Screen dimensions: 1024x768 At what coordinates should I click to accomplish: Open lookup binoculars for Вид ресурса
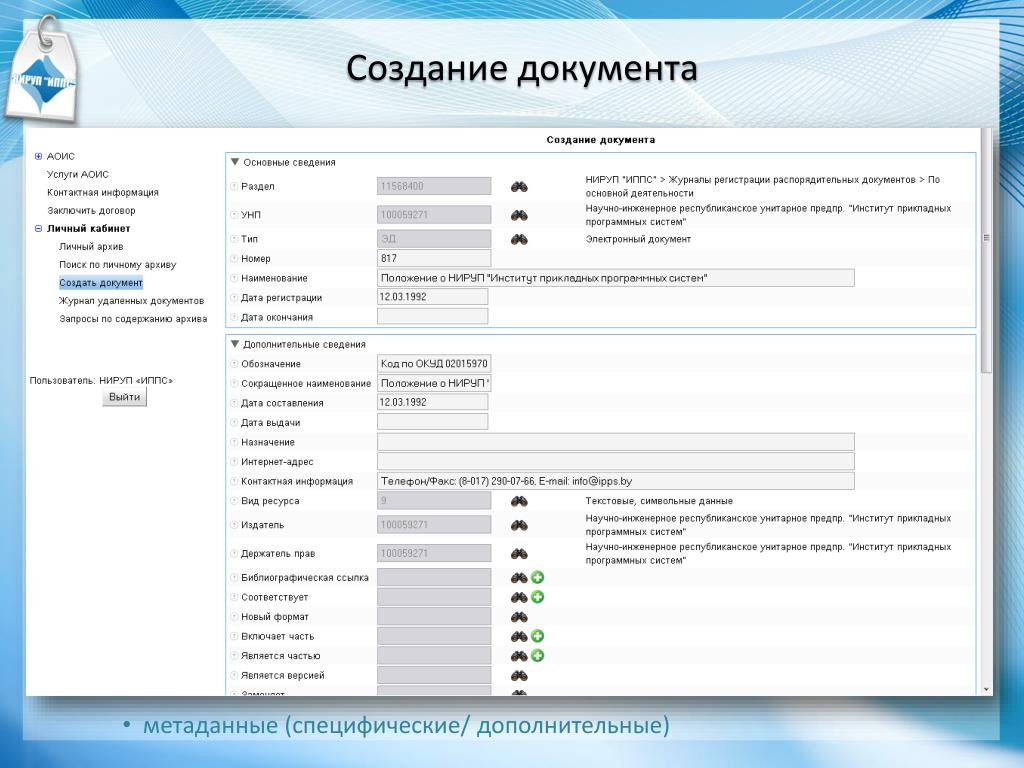(x=519, y=501)
